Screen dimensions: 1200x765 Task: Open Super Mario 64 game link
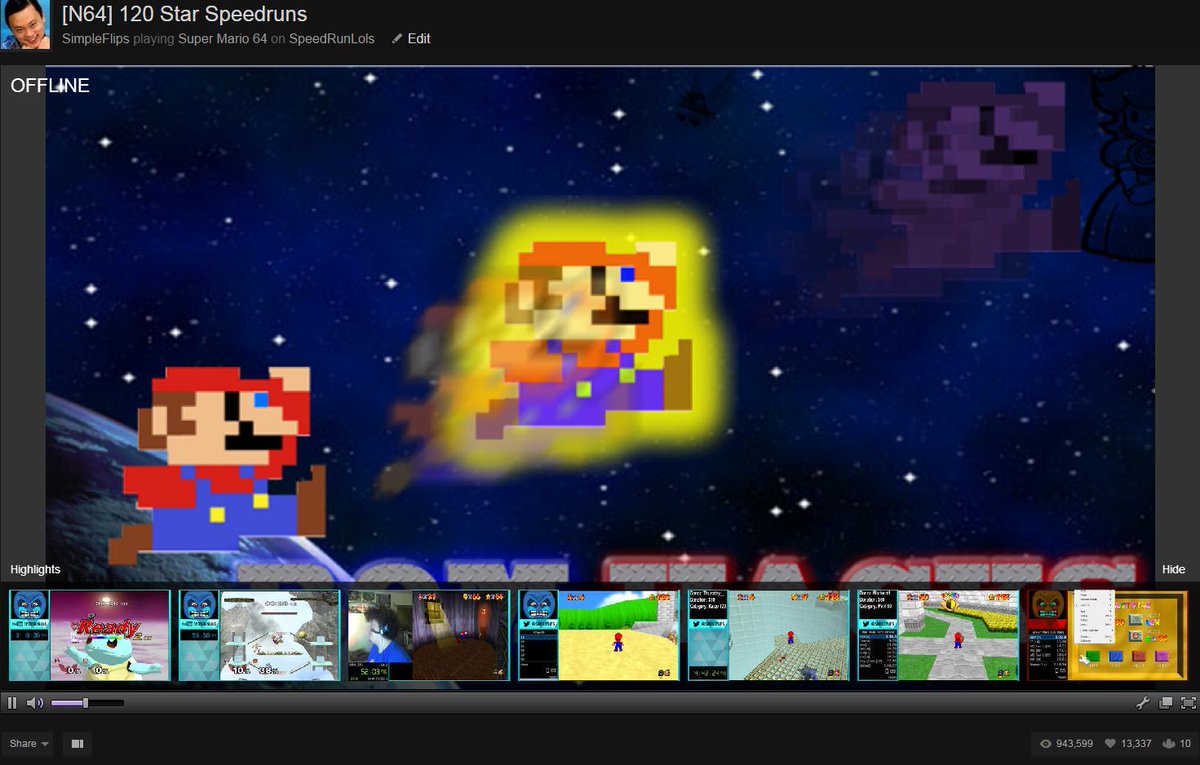click(222, 39)
